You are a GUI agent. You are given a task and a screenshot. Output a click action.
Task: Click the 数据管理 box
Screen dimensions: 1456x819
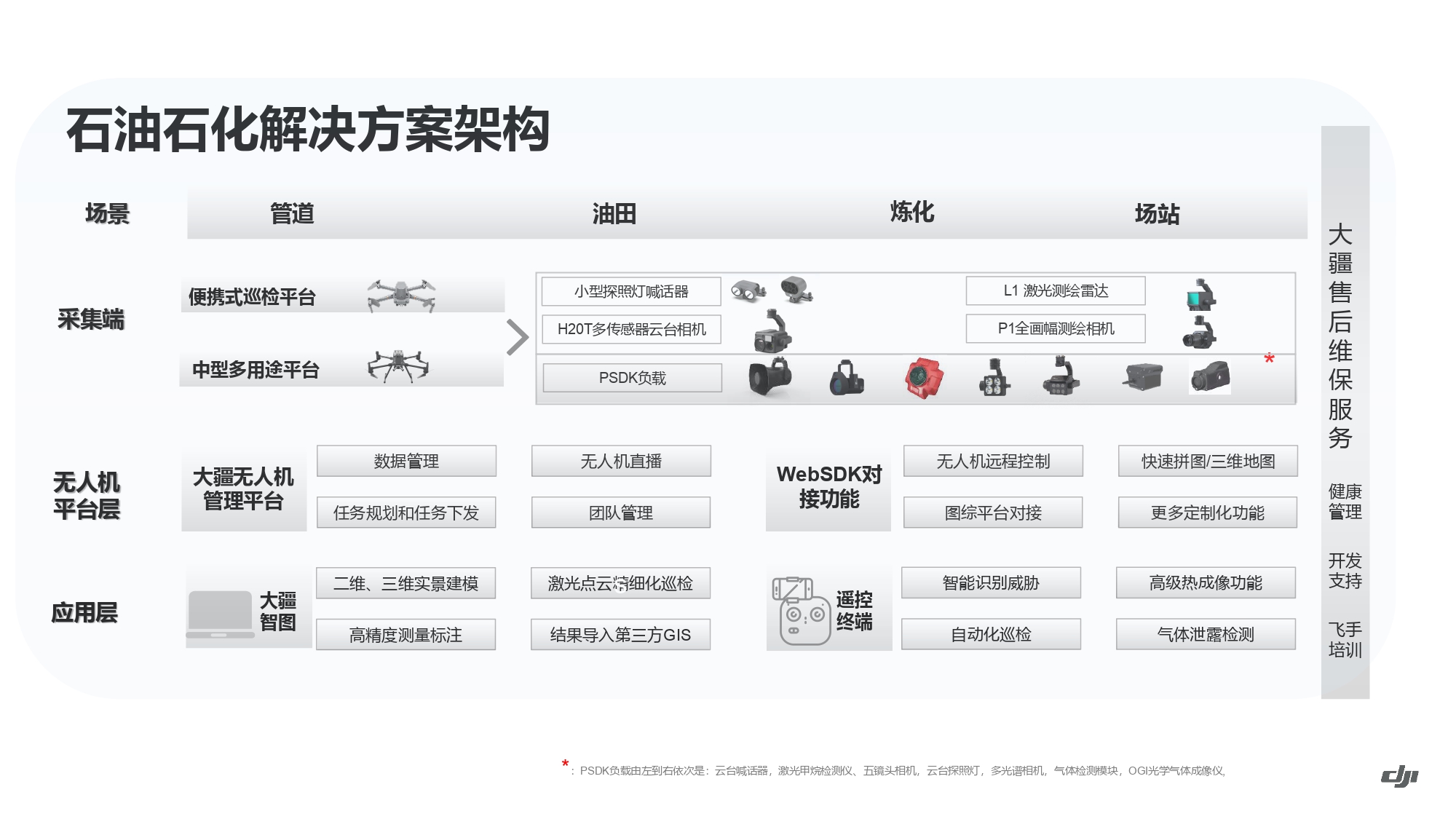(x=406, y=461)
